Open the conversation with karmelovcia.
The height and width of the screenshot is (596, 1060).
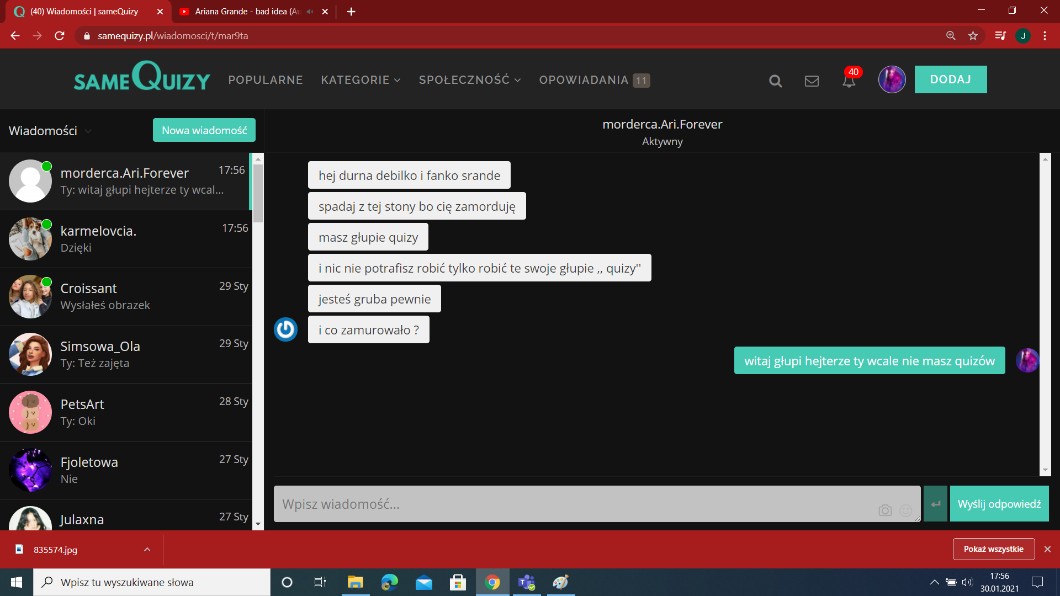coord(126,239)
